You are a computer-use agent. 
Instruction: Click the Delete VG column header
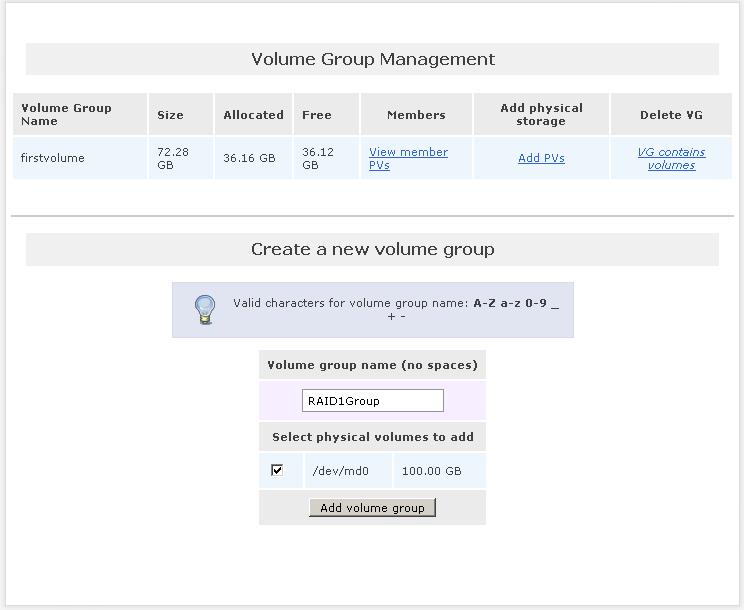click(671, 115)
